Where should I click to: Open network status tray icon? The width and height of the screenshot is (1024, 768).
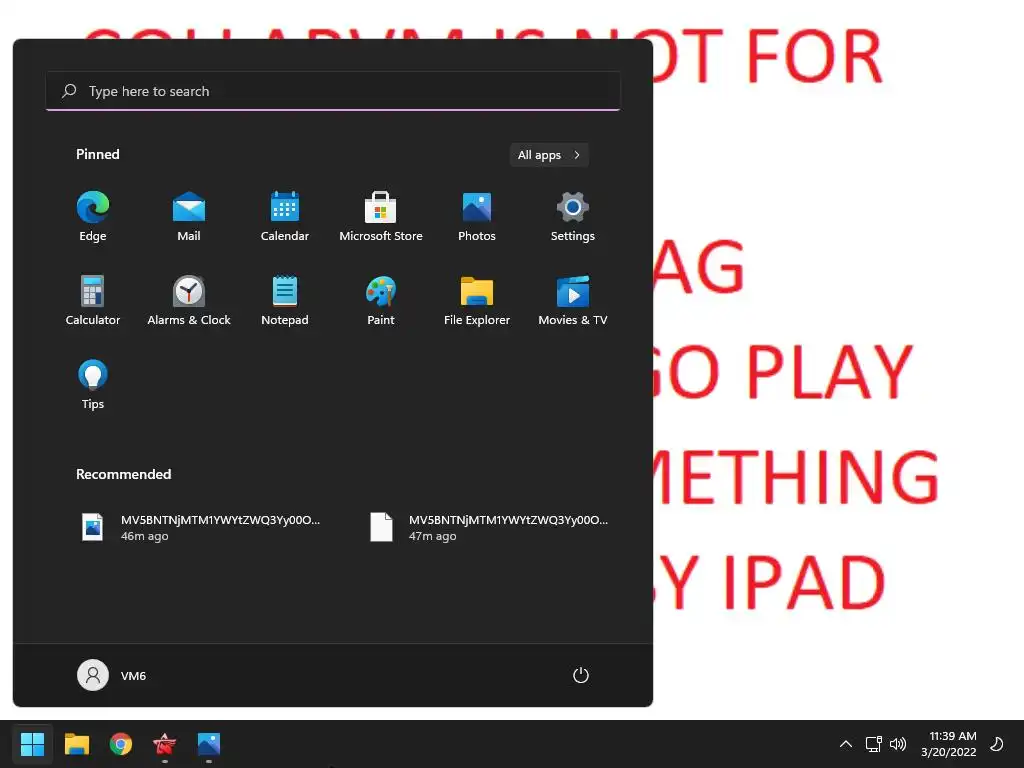click(x=873, y=744)
